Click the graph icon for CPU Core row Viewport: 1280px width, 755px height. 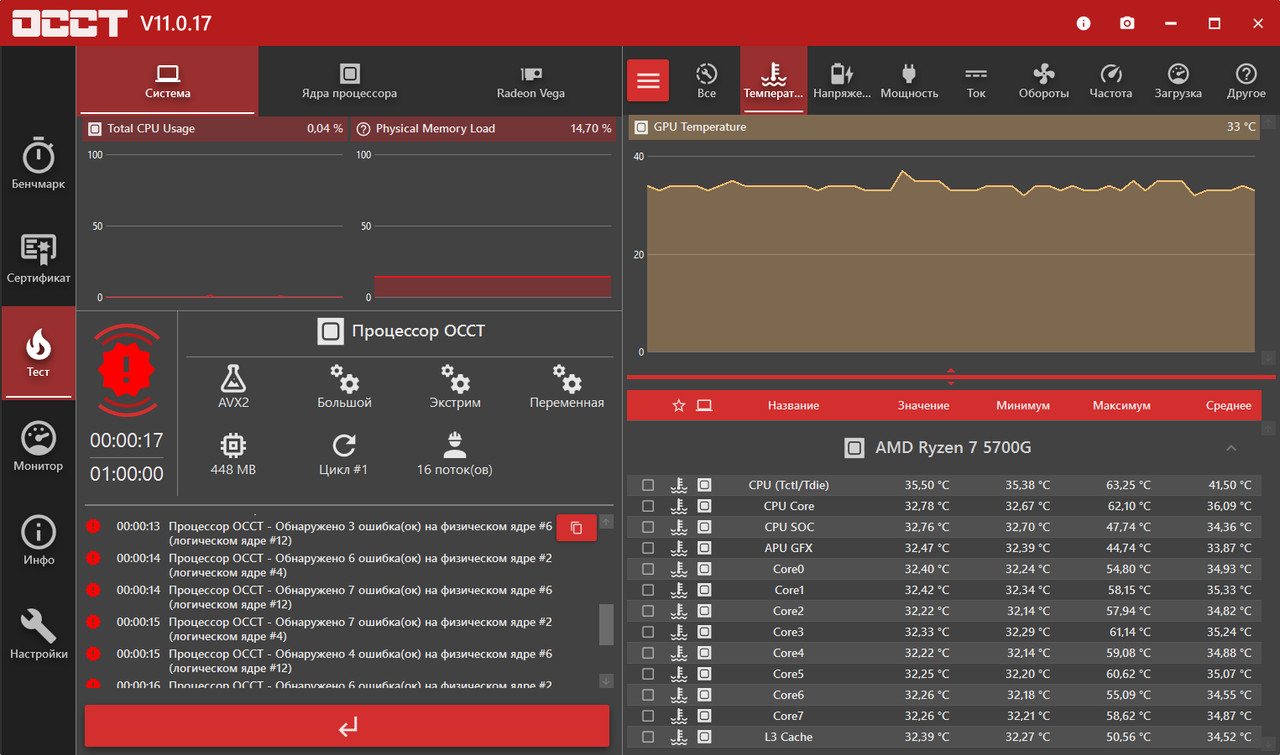pyautogui.click(x=704, y=506)
